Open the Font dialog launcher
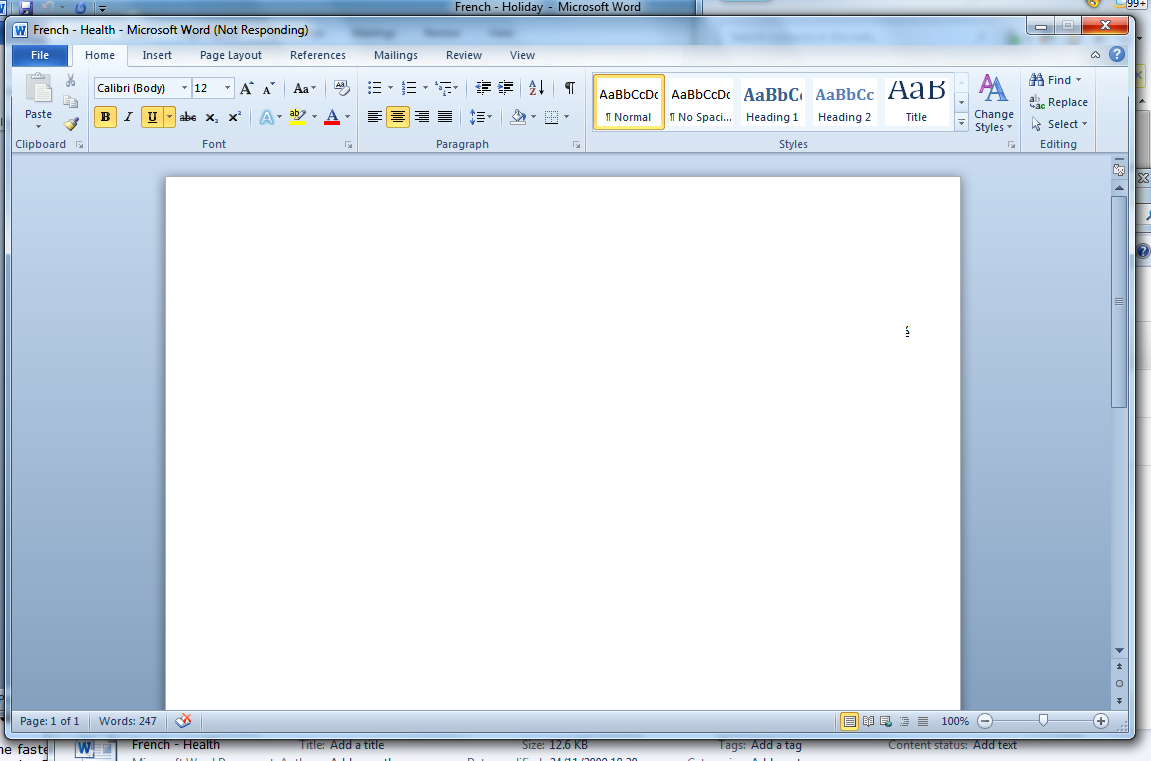1151x761 pixels. tap(349, 145)
